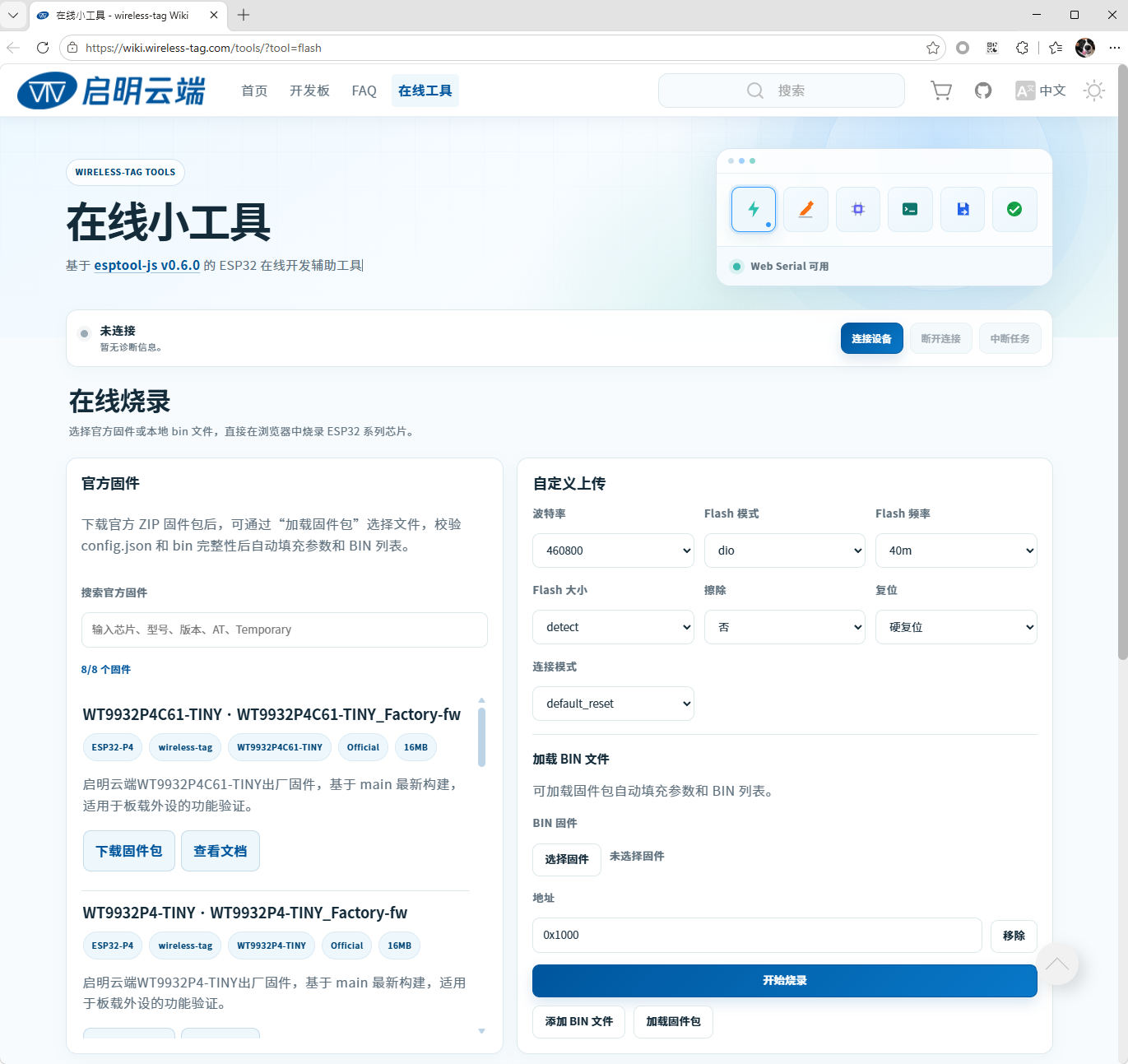Open the 复位 dropdown showing 硬复位

click(956, 627)
